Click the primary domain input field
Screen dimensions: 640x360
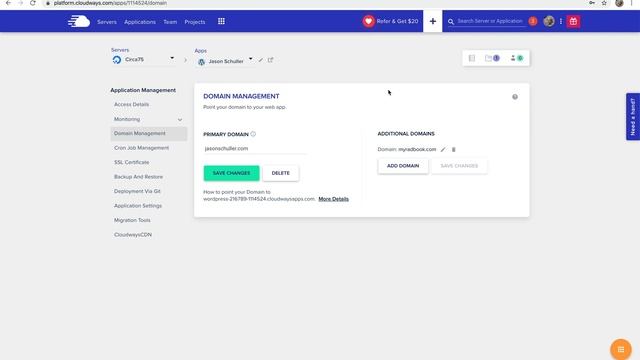tap(255, 149)
